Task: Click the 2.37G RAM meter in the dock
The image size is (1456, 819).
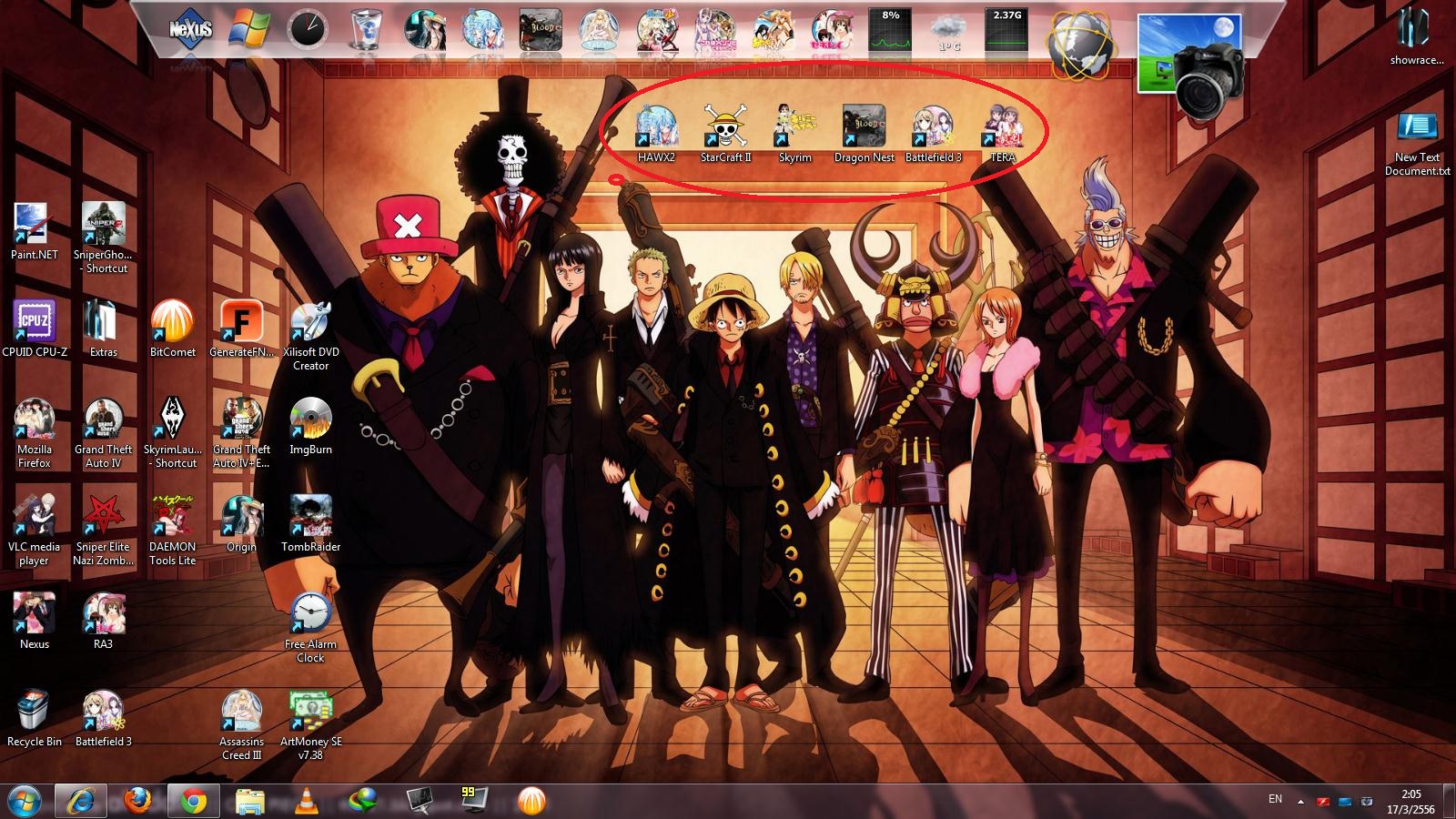Action: coord(1007,30)
